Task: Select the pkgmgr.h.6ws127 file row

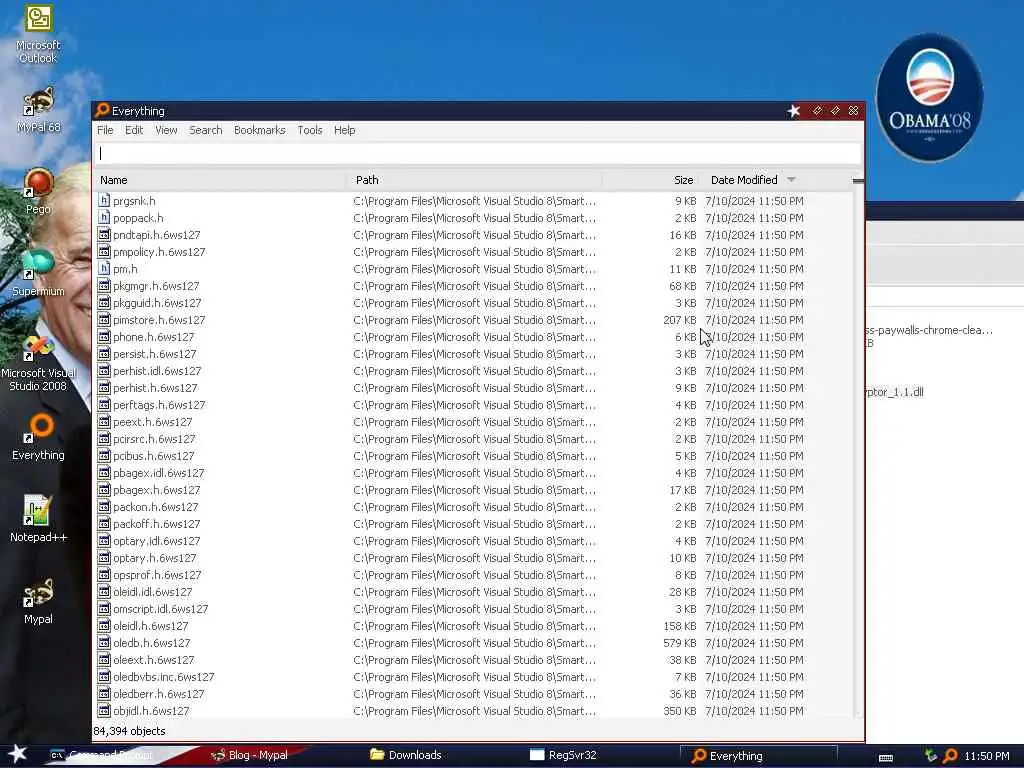Action: (x=473, y=285)
